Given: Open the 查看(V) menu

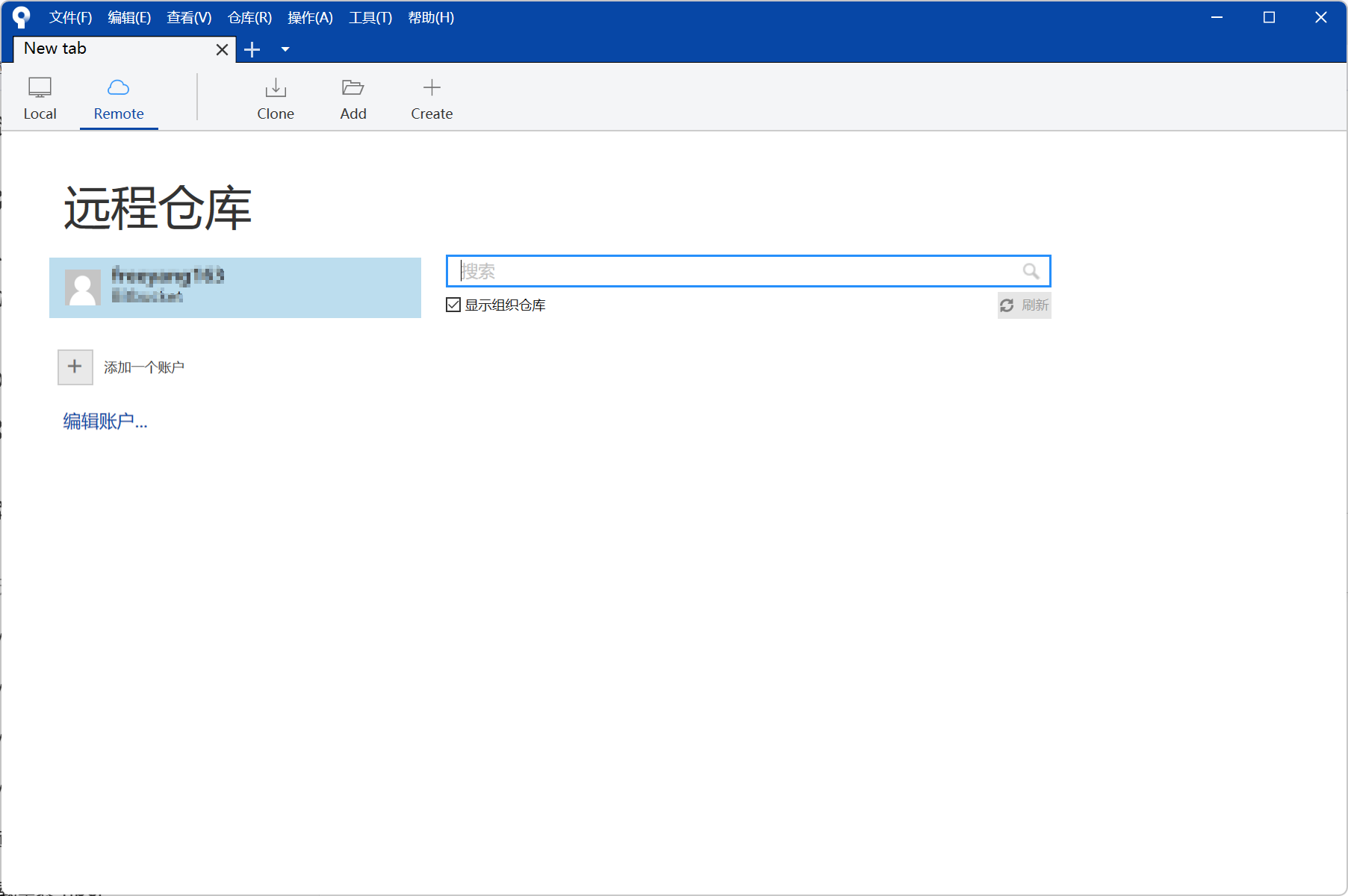Looking at the screenshot, I should coord(189,17).
